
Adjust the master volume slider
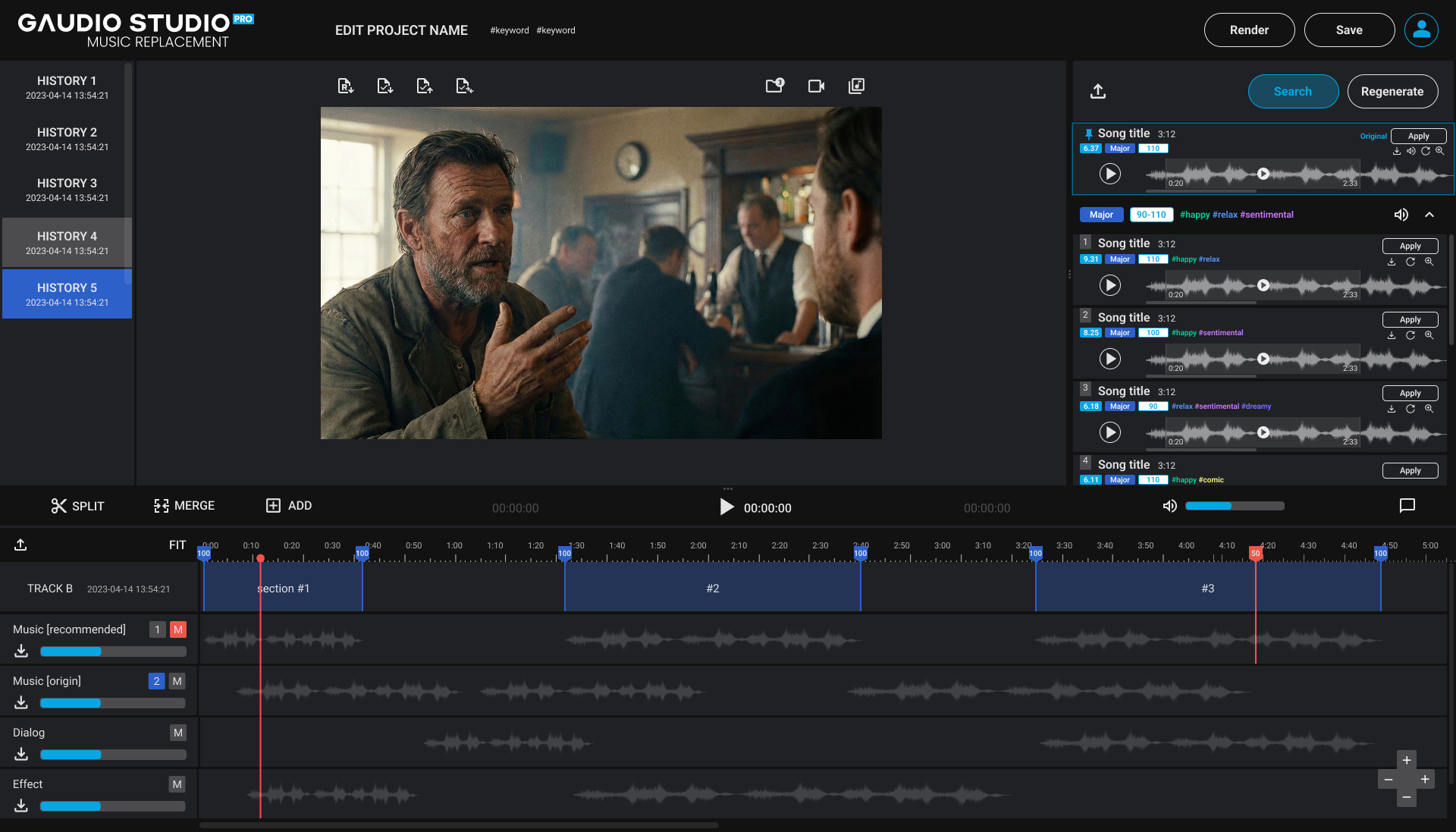tap(1234, 506)
